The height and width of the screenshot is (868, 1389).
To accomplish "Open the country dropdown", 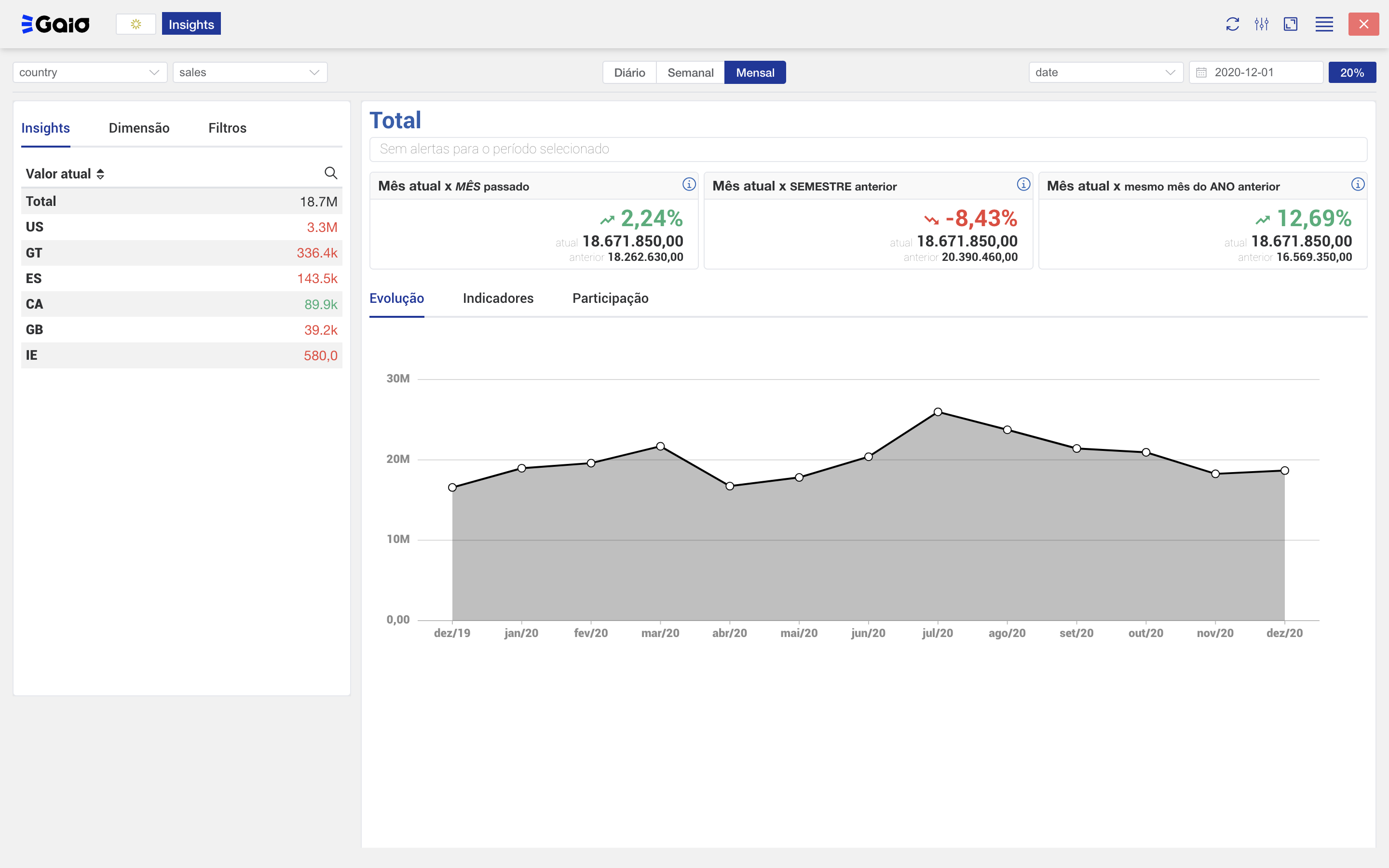I will click(90, 72).
